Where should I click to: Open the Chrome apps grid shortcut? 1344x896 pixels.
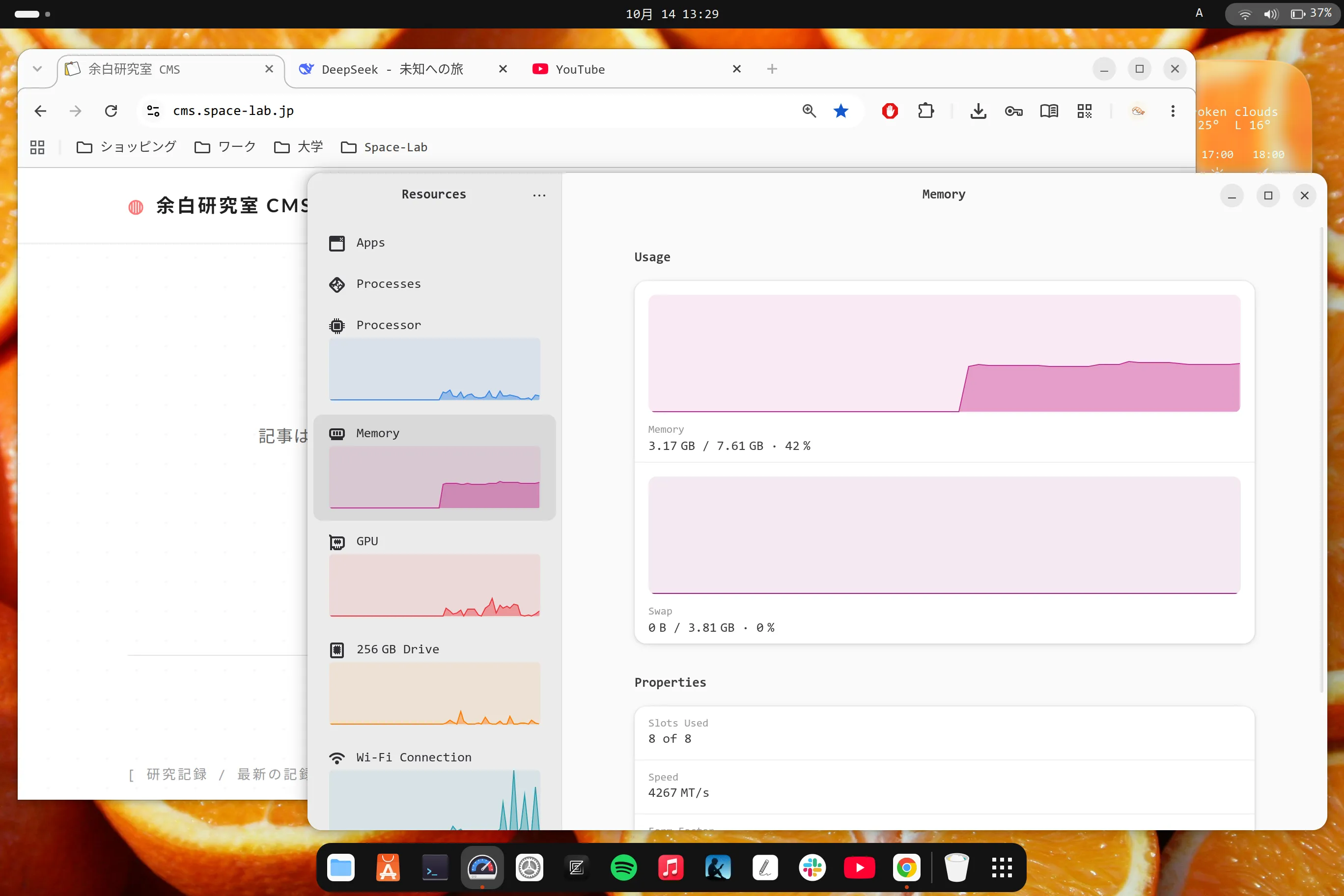(x=37, y=147)
